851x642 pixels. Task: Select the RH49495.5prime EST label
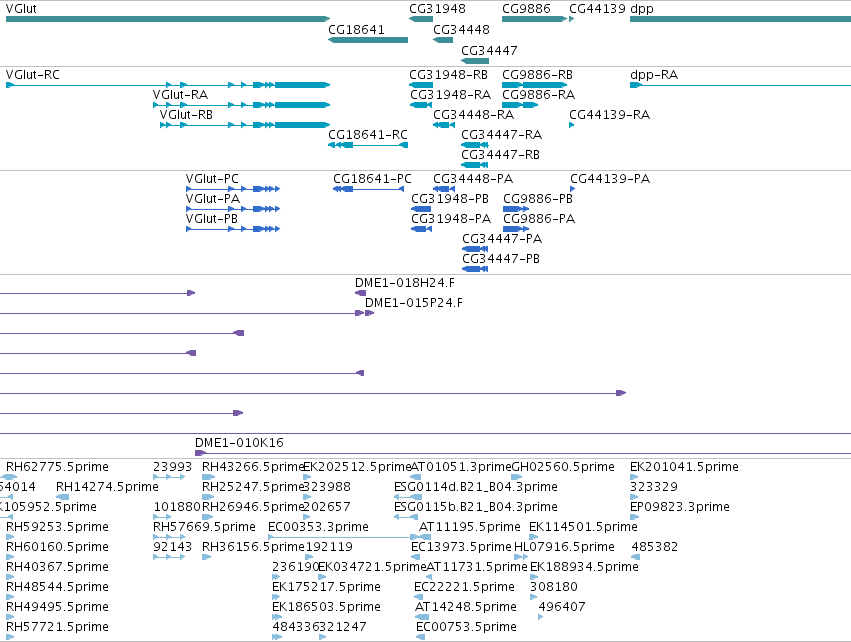click(58, 608)
